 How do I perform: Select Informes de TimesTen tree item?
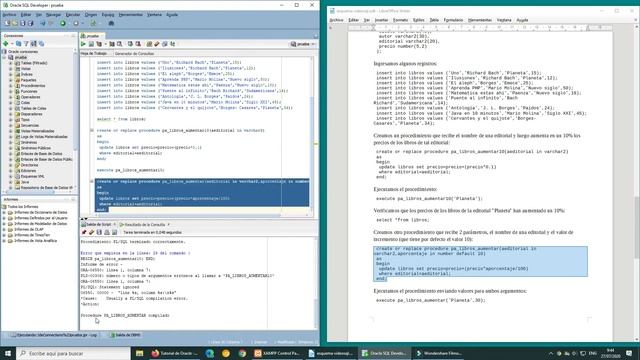32,235
